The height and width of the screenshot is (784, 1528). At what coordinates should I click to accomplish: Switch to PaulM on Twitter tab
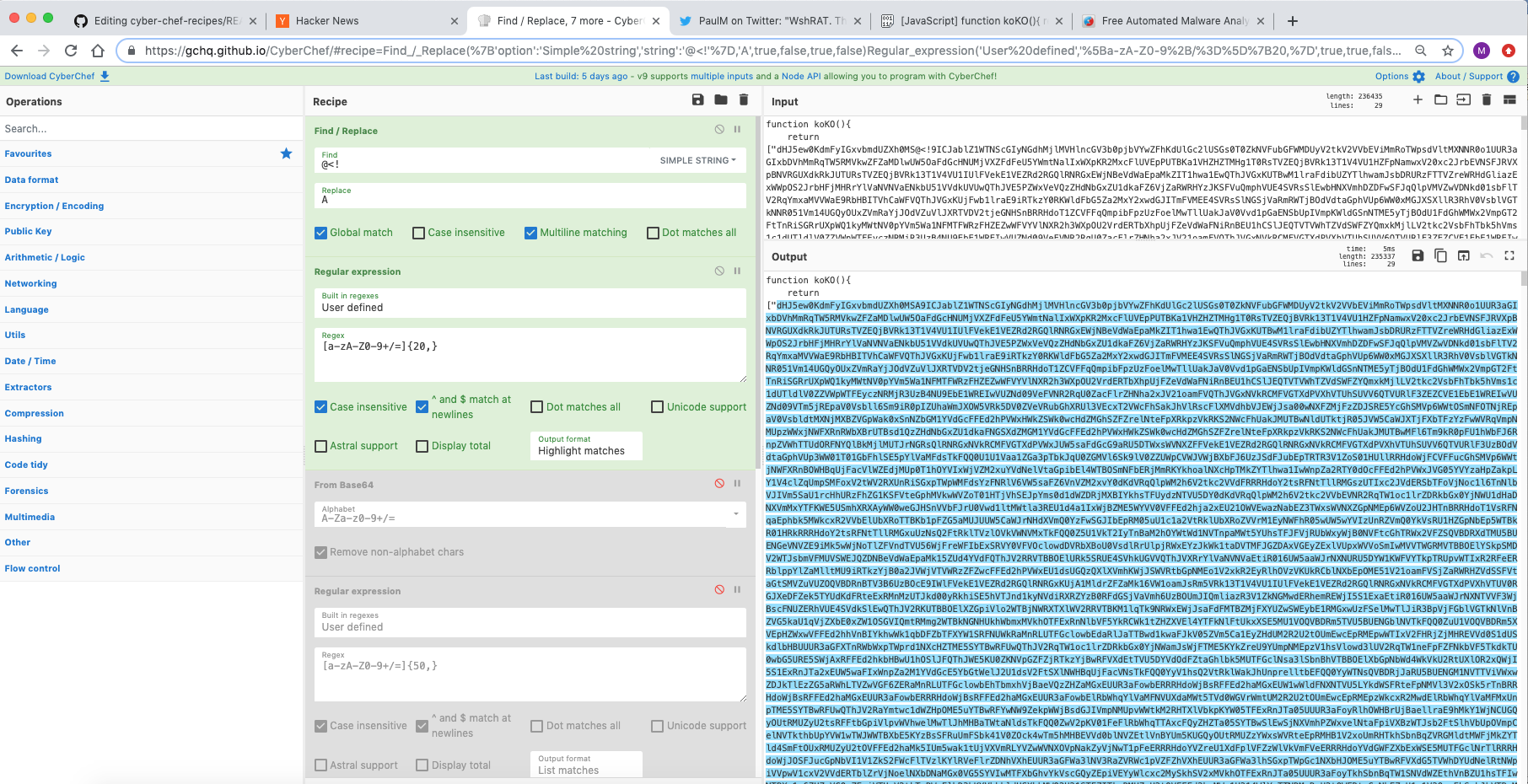point(771,20)
